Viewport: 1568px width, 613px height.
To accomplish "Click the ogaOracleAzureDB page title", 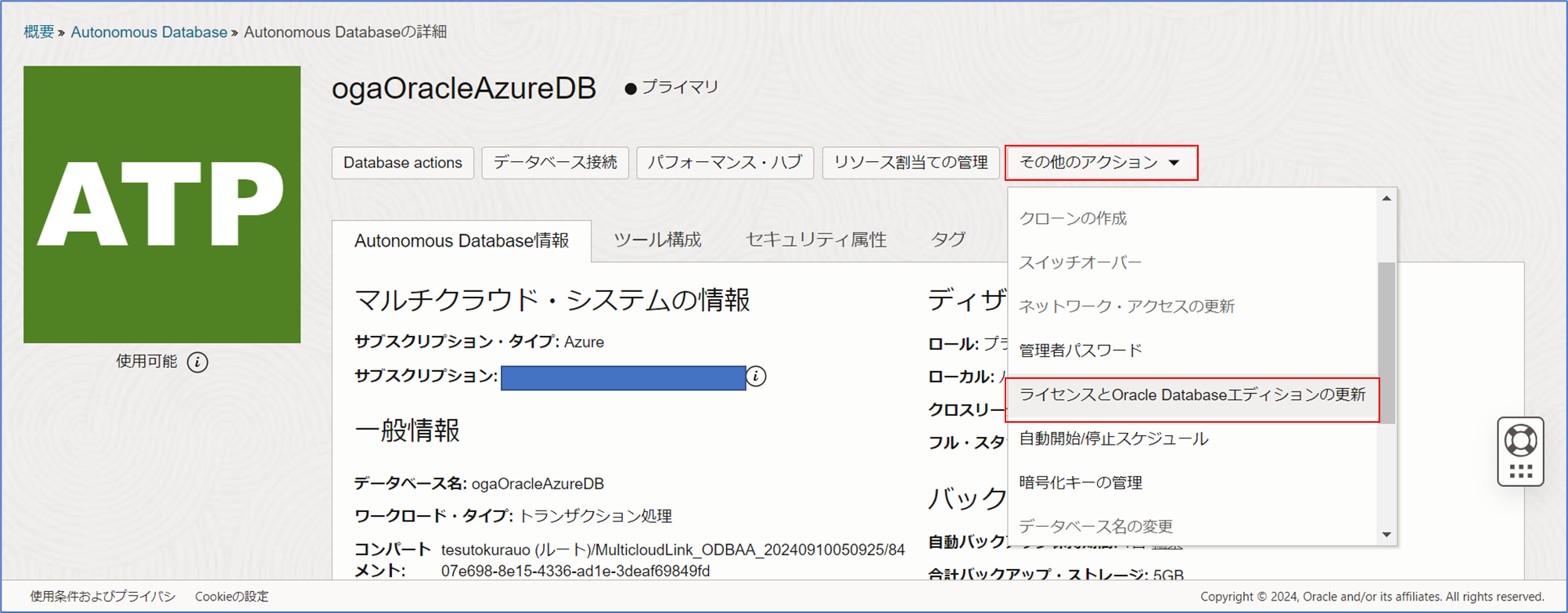I will [464, 88].
